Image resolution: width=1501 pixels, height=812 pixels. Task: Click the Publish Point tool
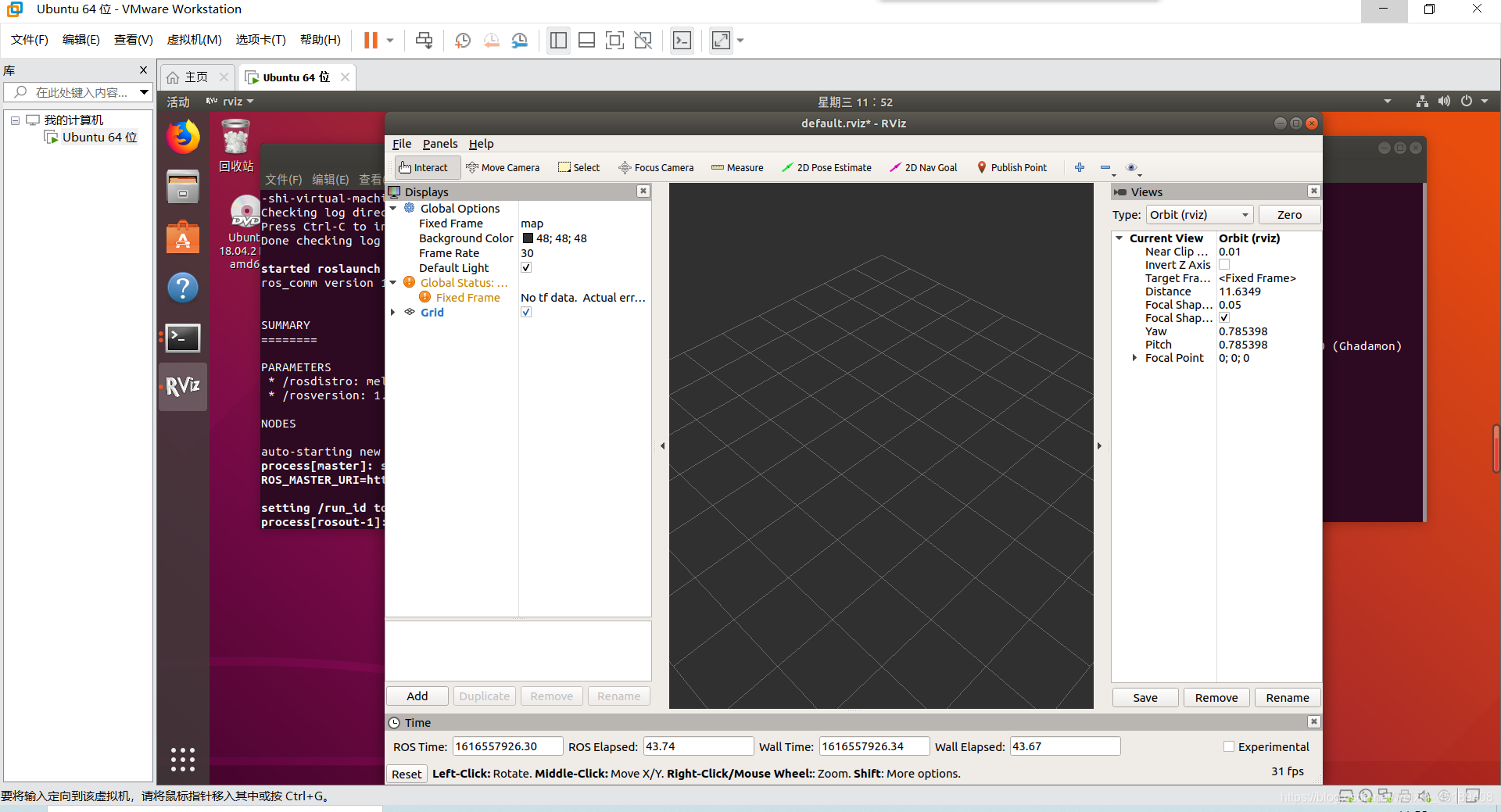point(1012,166)
